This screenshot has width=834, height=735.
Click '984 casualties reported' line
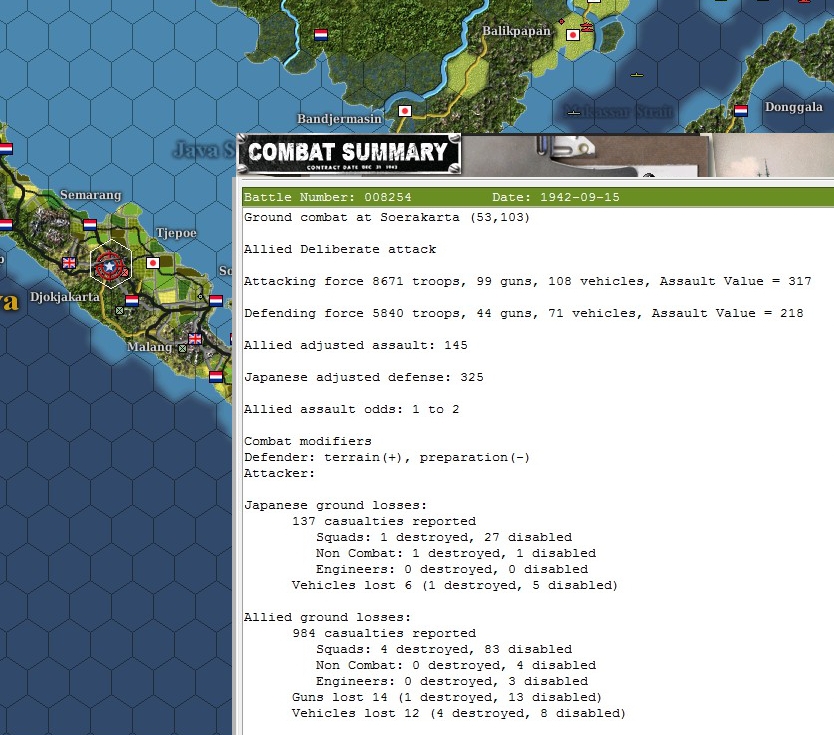point(384,633)
